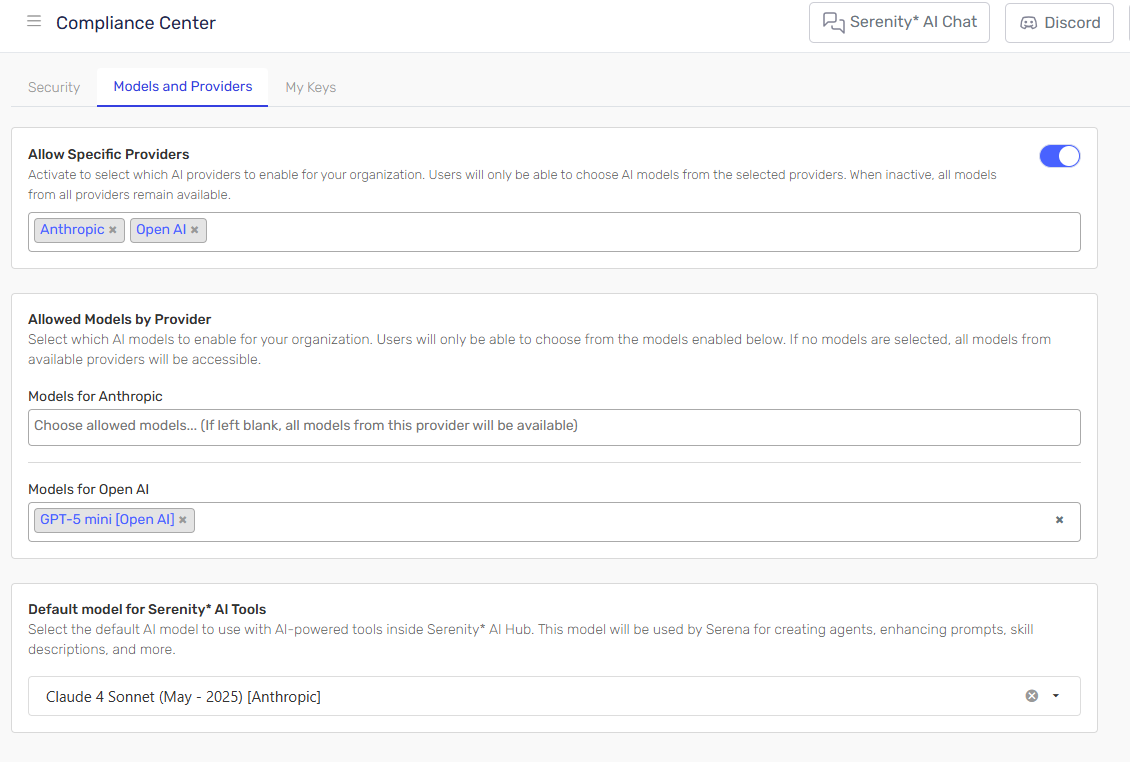Go to the My Keys tab
This screenshot has width=1130, height=762.
(311, 87)
